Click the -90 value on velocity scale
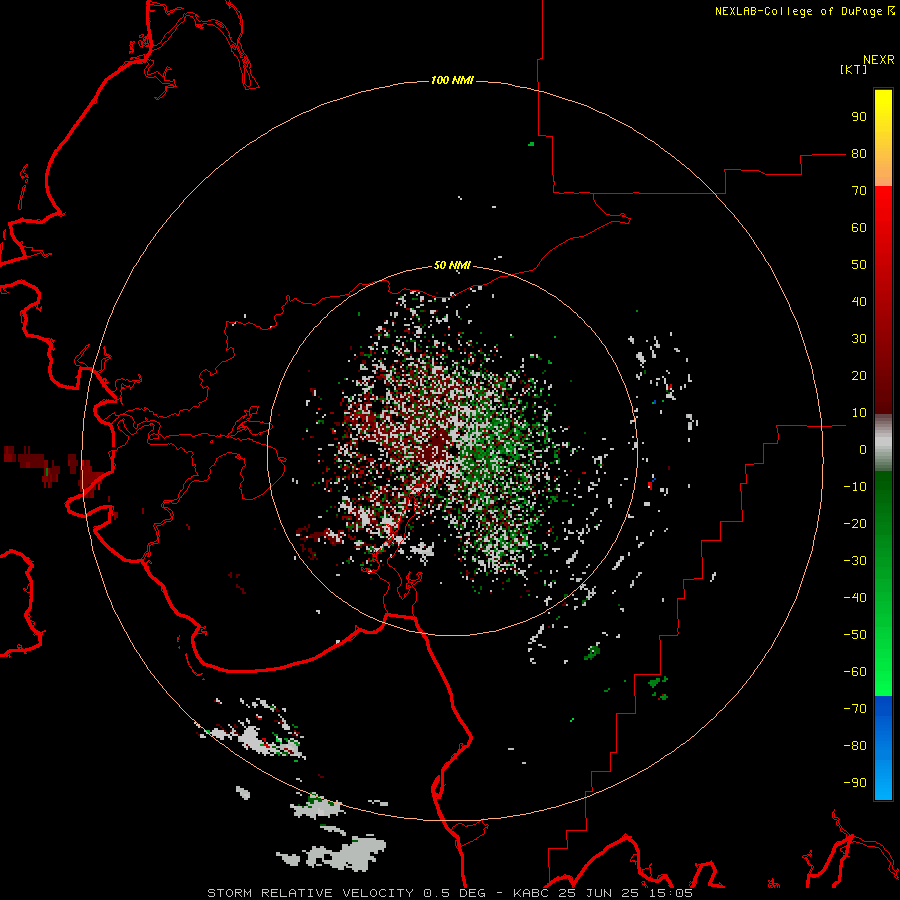Screen dimensions: 900x900 pyautogui.click(x=855, y=783)
